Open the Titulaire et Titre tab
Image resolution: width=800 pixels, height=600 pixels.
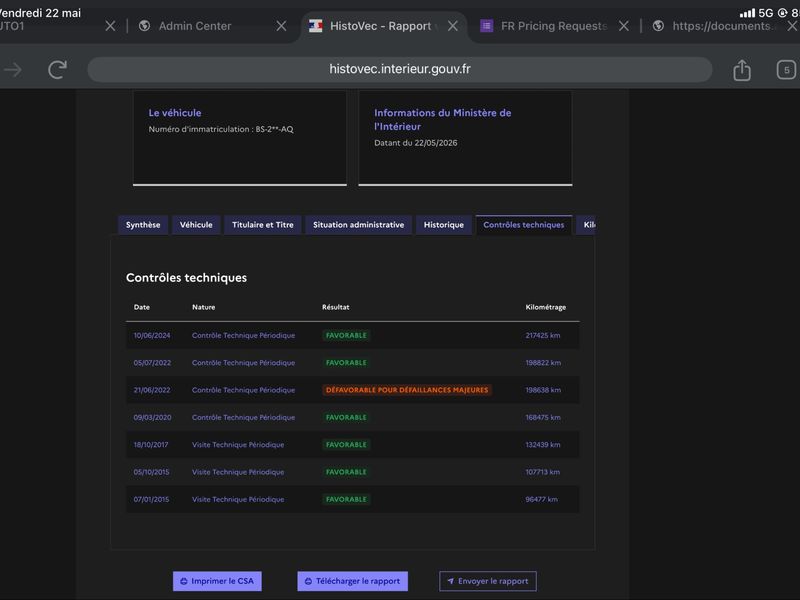pyautogui.click(x=263, y=225)
